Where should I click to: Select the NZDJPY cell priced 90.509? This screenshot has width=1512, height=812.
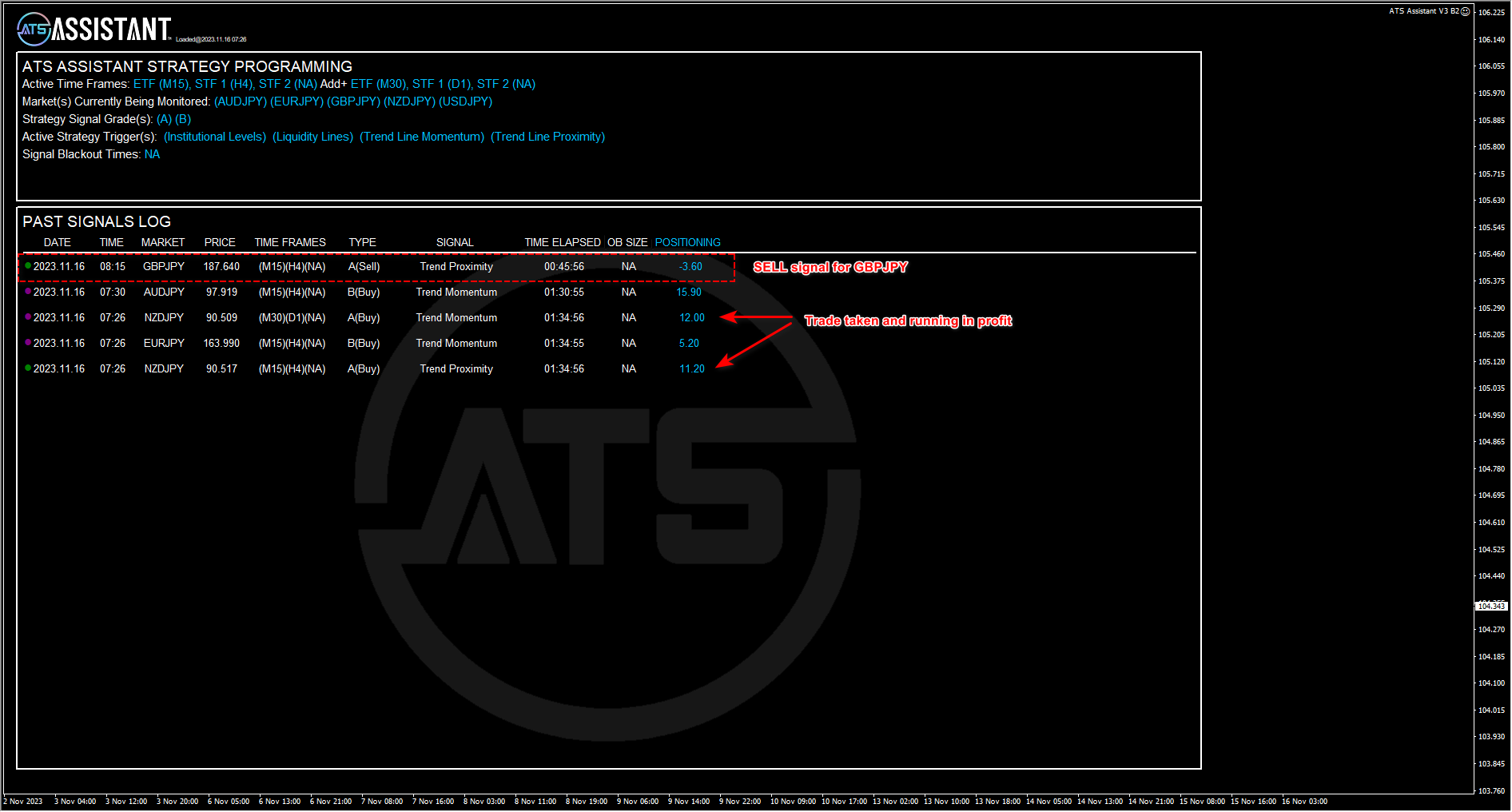pos(164,317)
